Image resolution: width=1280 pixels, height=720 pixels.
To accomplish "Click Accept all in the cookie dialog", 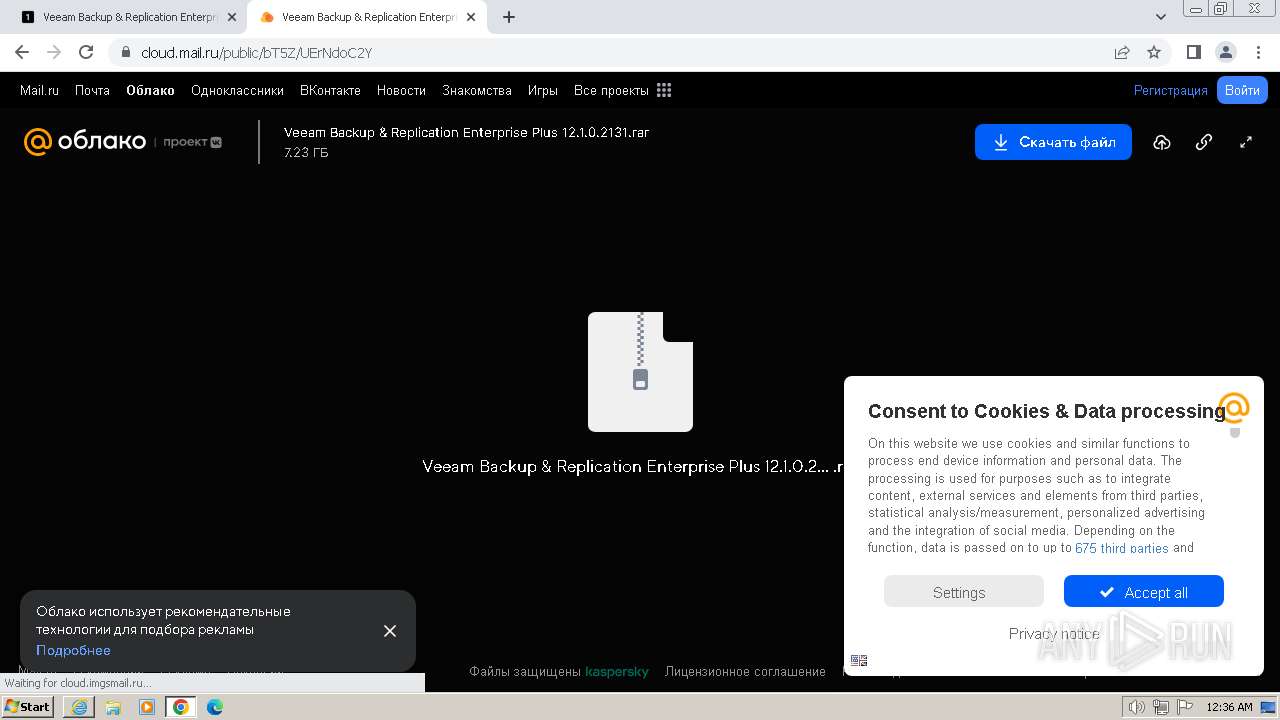I will [1143, 591].
